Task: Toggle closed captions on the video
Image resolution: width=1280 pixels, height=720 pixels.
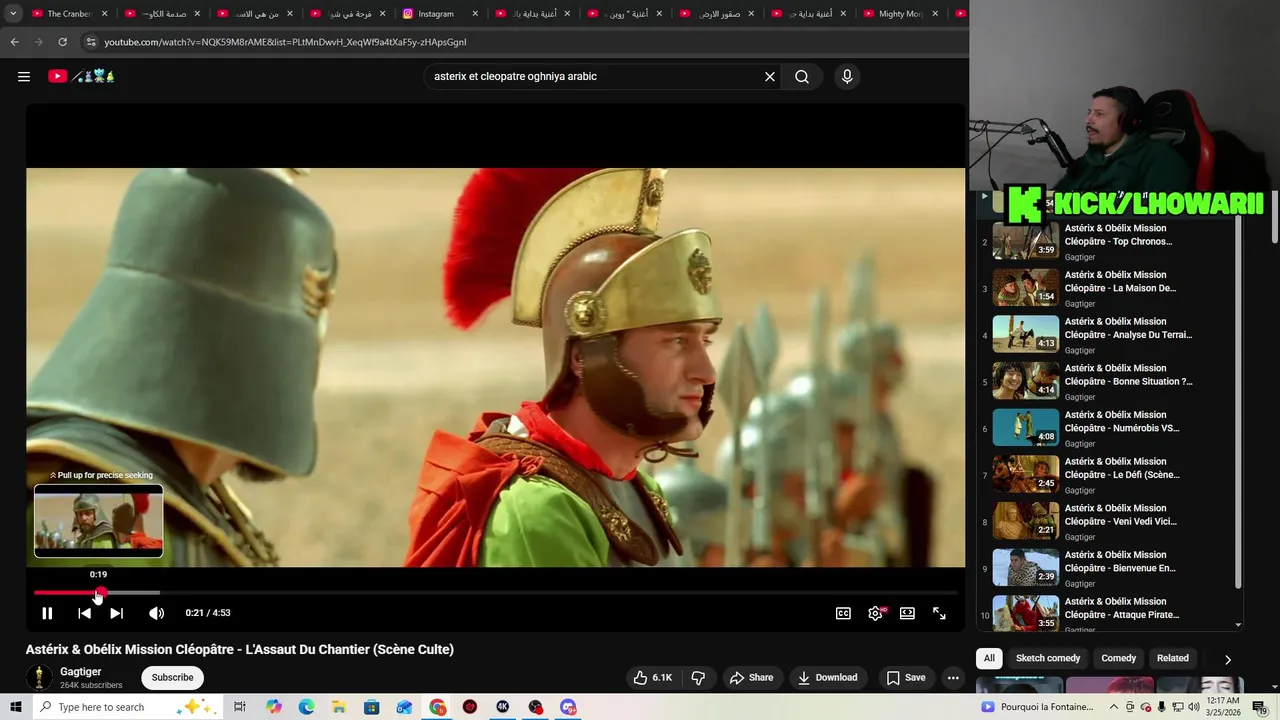Action: 843,613
